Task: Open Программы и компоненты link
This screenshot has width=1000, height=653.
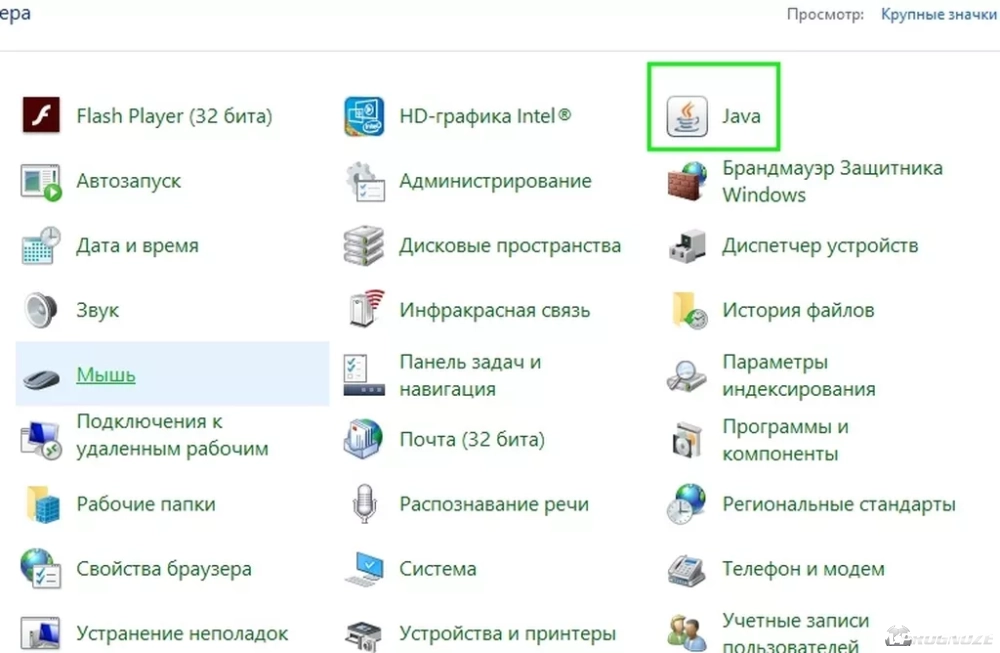Action: tap(785, 440)
